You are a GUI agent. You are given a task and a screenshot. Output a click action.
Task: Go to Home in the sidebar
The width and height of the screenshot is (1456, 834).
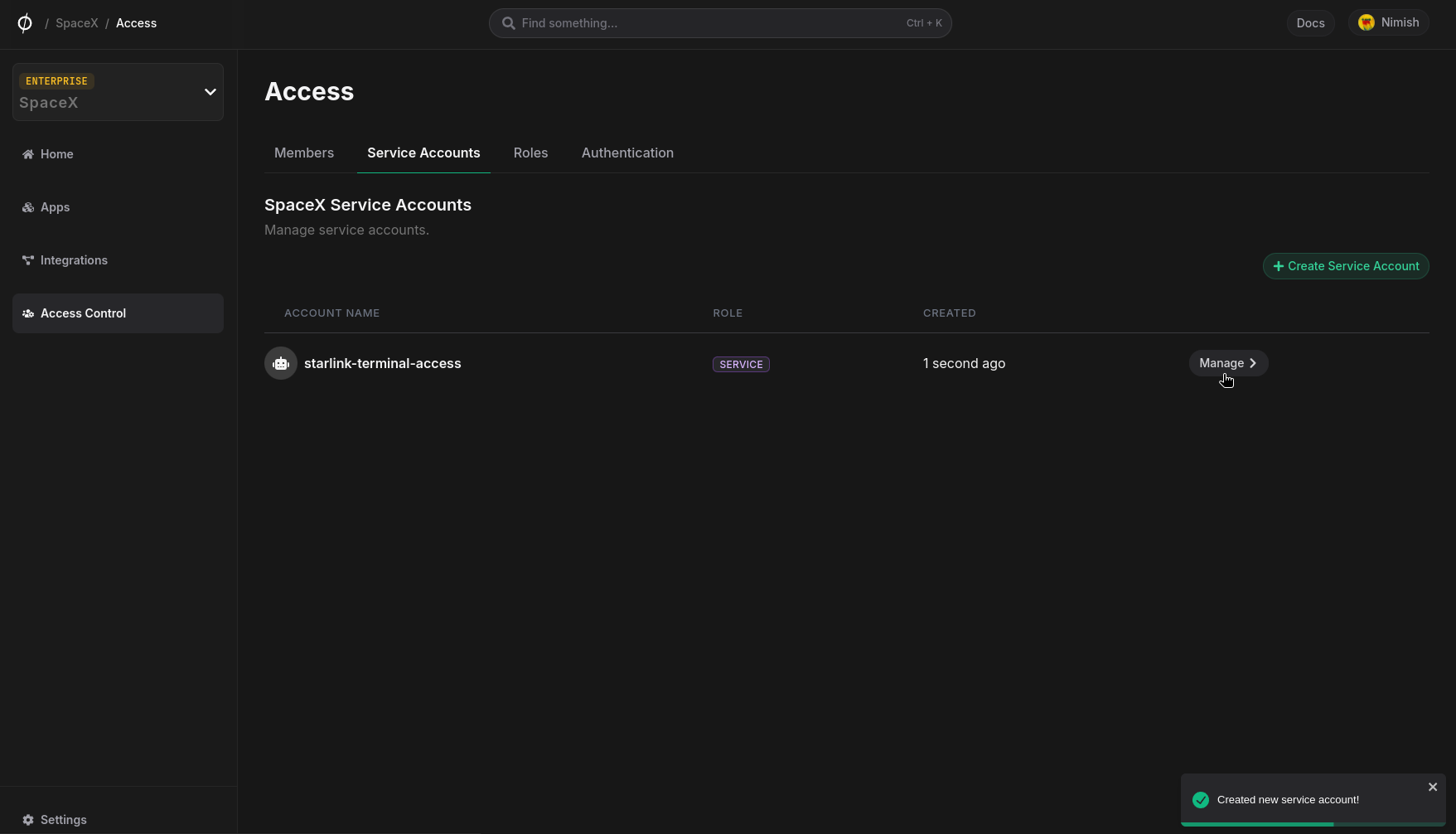point(118,154)
